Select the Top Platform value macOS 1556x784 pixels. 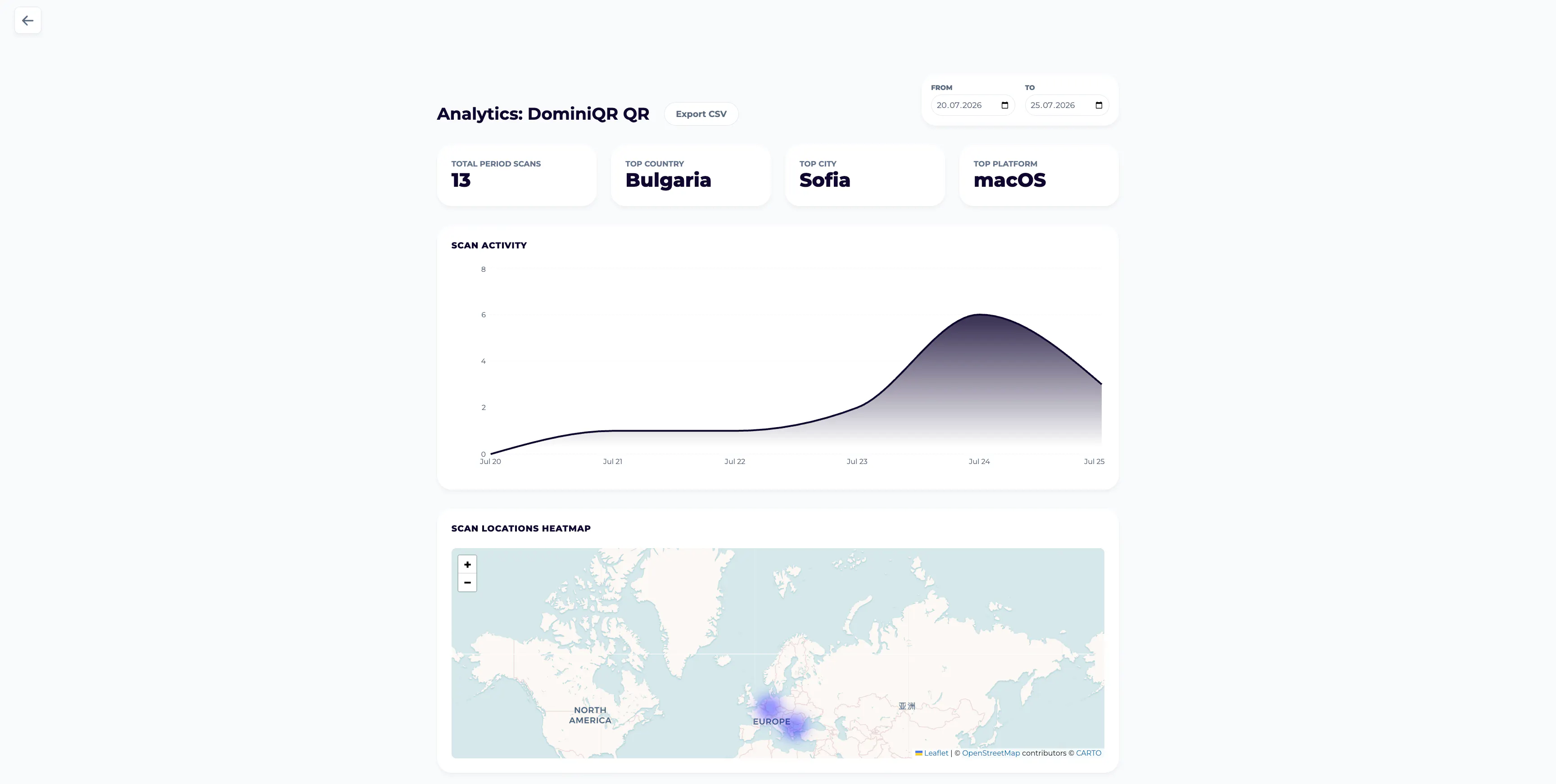coord(1009,180)
